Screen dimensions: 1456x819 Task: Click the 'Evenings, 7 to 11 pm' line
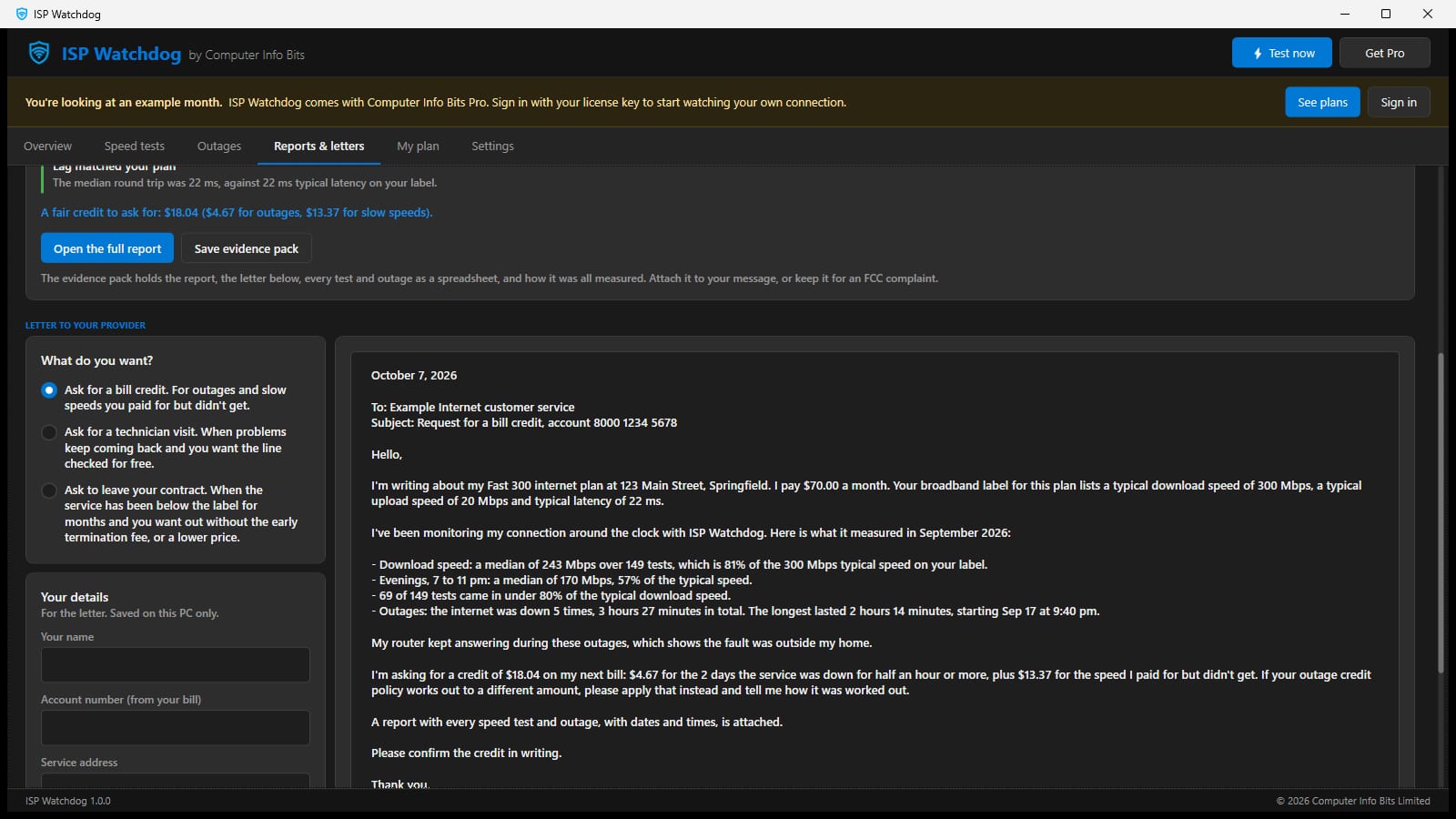(561, 580)
